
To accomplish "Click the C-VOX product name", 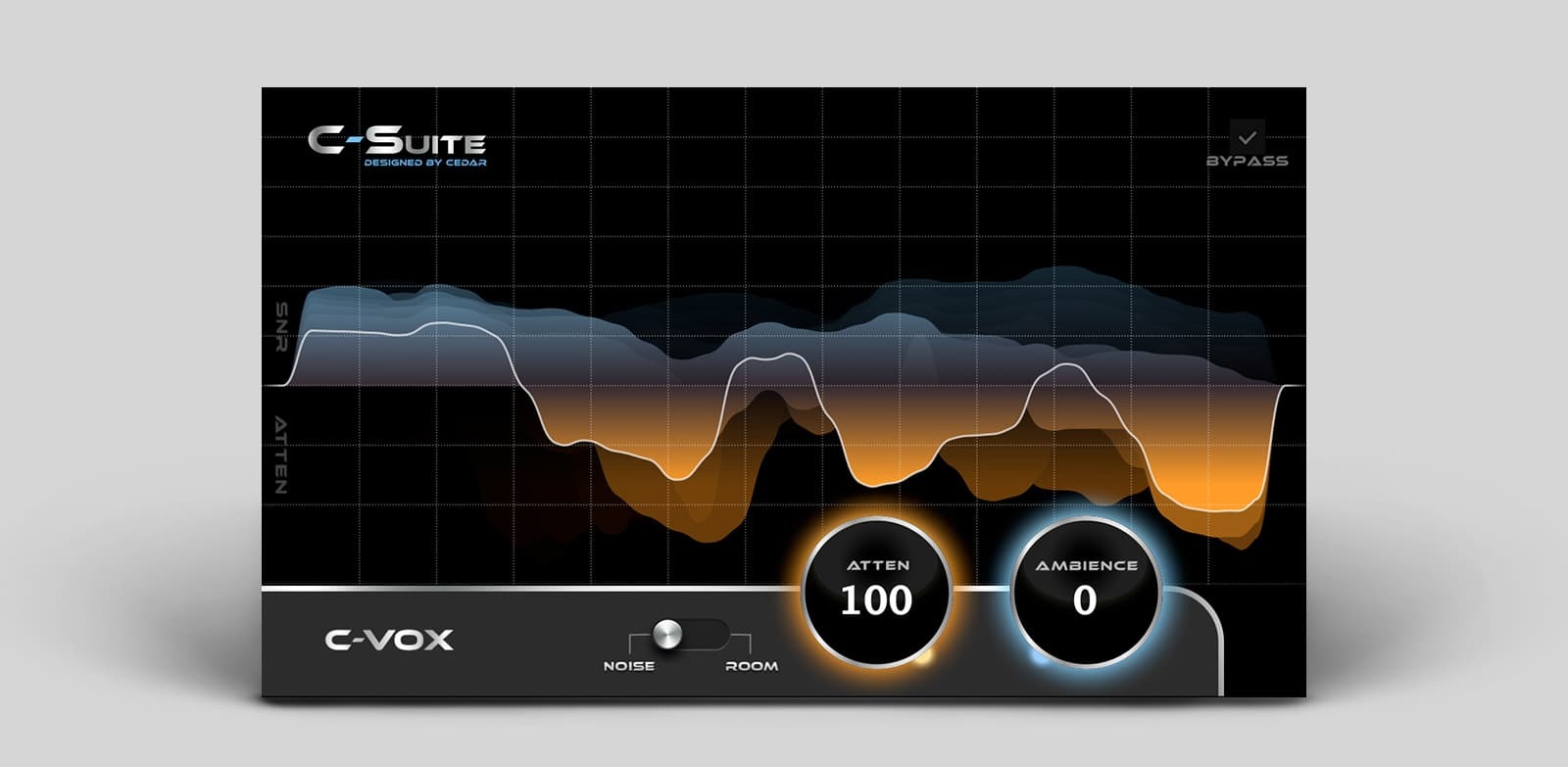I will click(x=389, y=640).
